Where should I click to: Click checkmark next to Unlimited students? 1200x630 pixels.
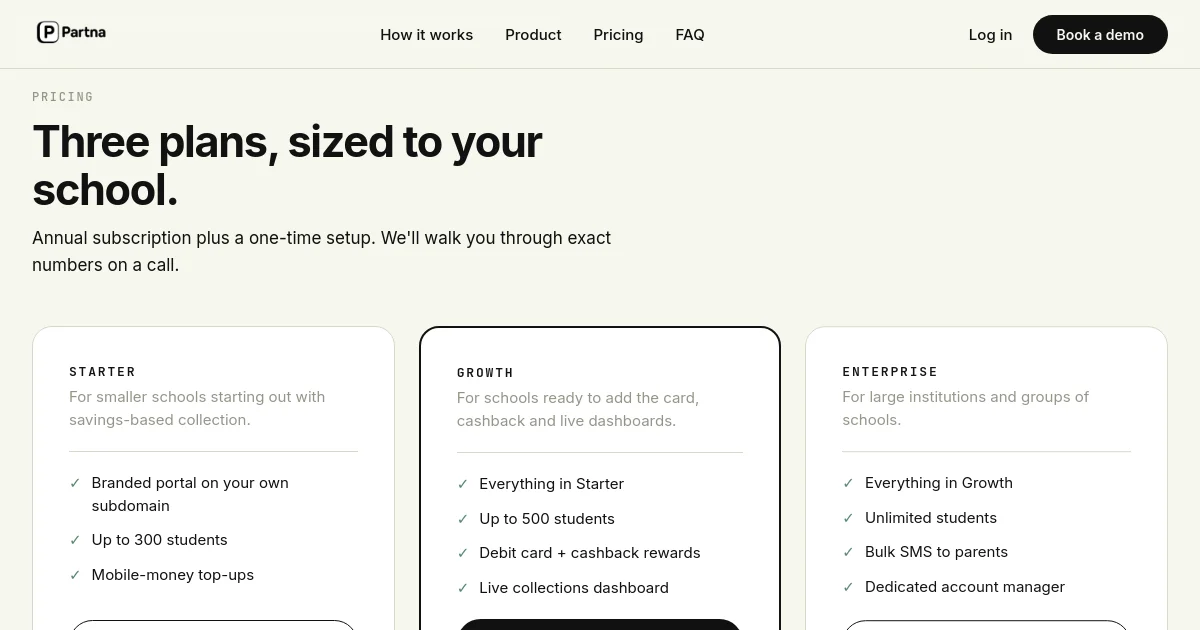(x=848, y=518)
